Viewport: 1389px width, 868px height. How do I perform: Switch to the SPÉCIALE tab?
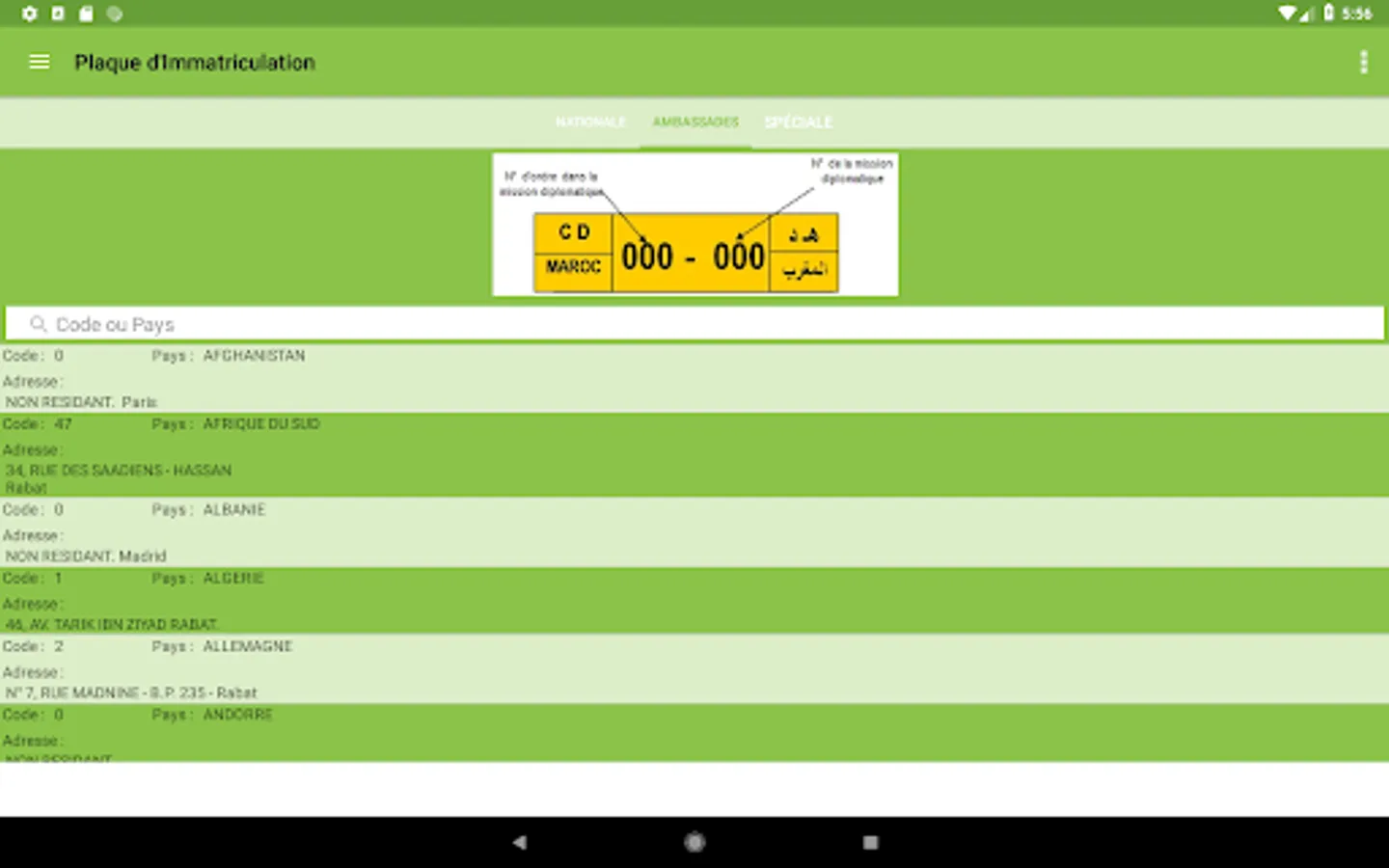(x=798, y=122)
